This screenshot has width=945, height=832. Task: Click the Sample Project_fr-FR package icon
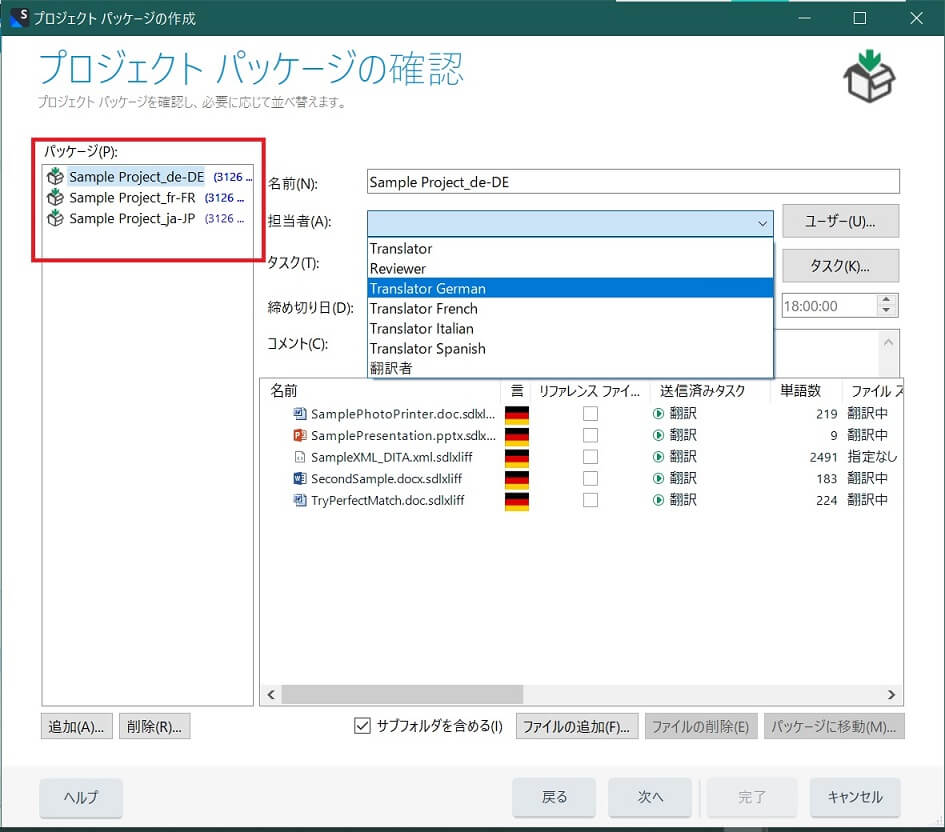point(56,198)
